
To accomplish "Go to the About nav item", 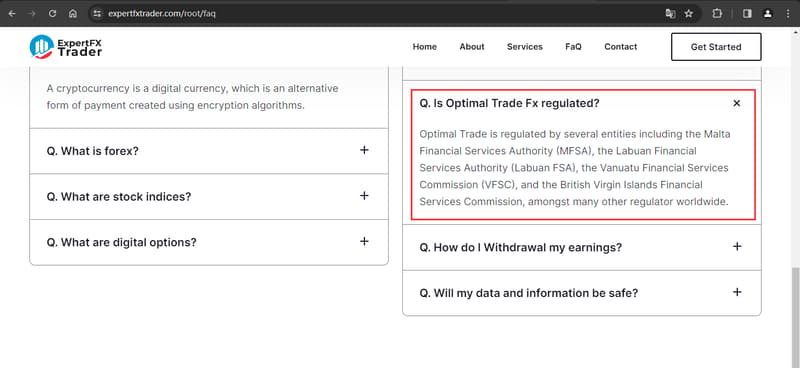I will pyautogui.click(x=472, y=46).
